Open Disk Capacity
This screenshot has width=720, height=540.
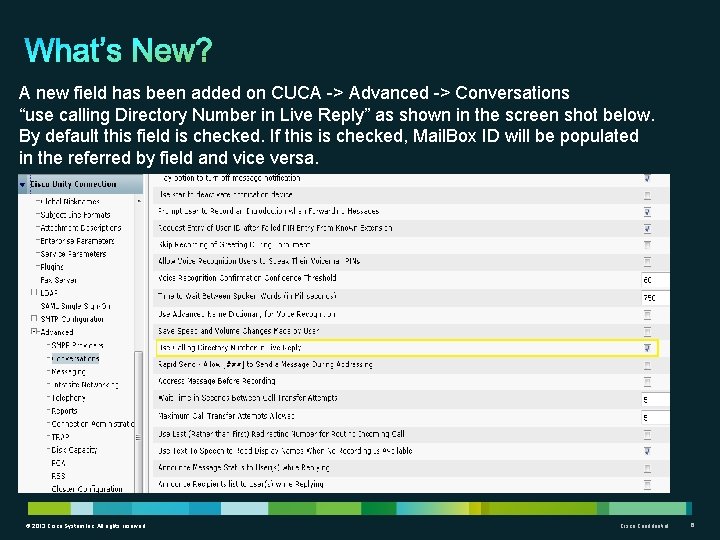(x=74, y=450)
